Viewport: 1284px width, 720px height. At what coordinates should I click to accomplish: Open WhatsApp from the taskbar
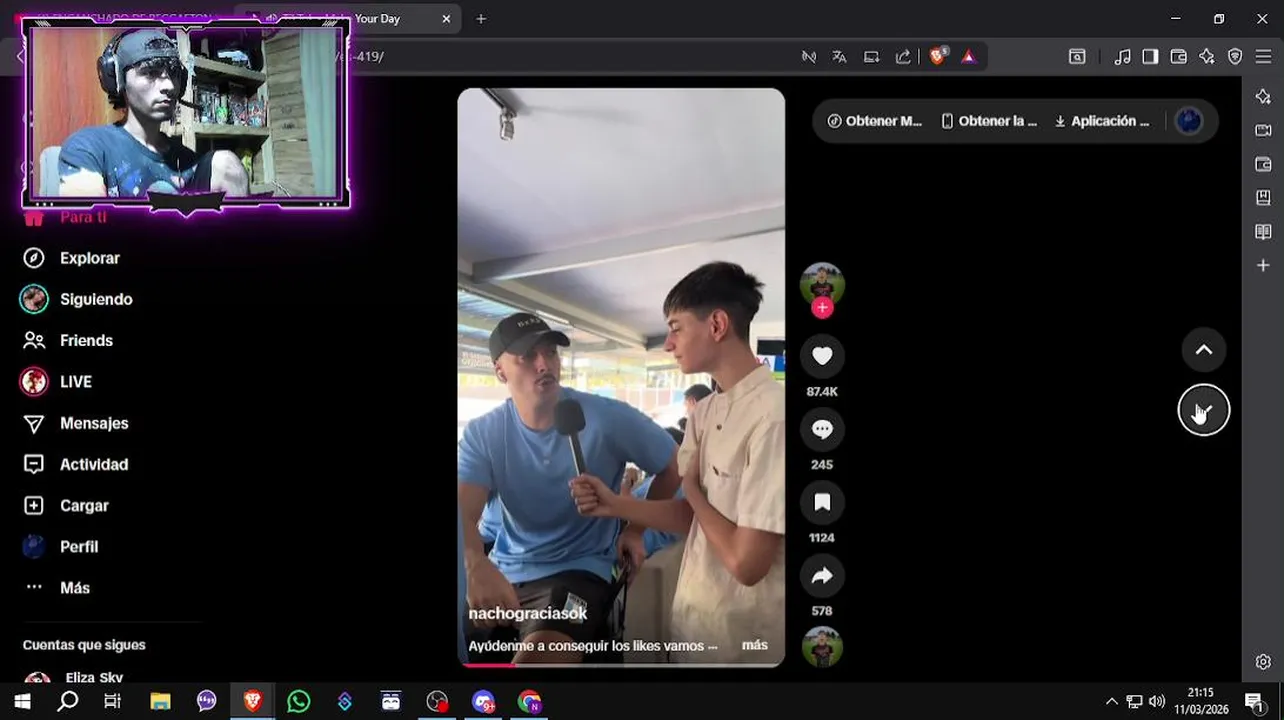(x=298, y=702)
